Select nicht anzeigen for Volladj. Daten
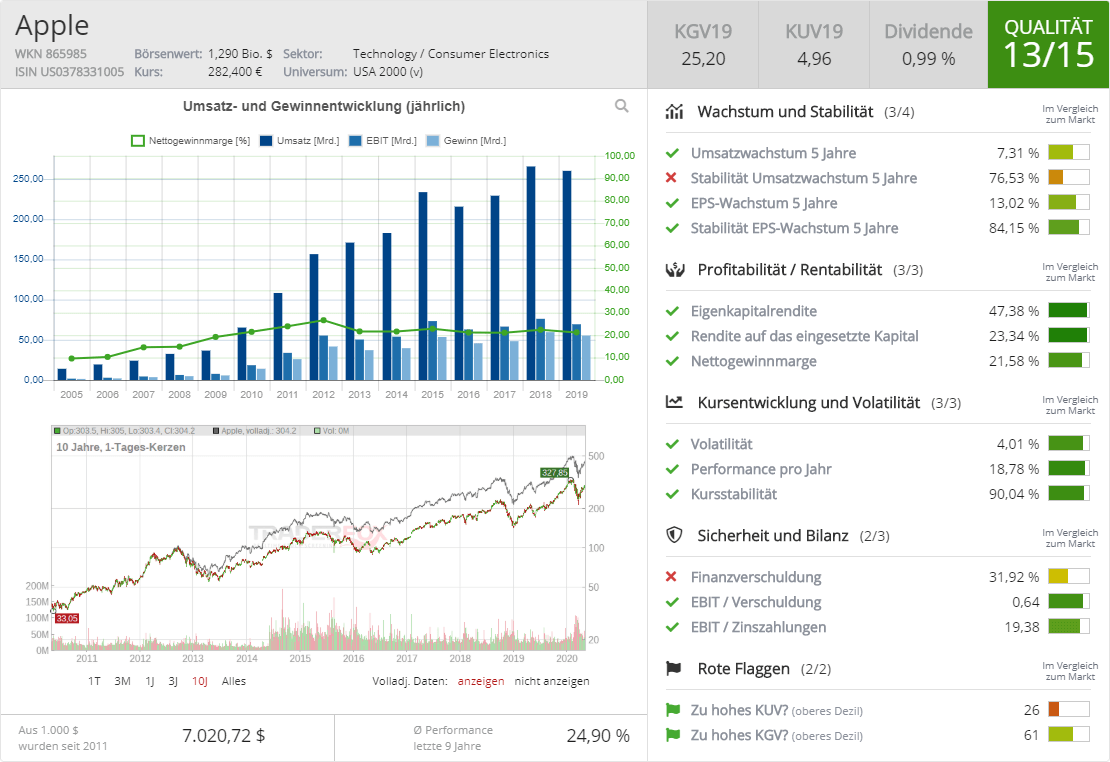Screen dimensions: 1110x762 coord(551,681)
